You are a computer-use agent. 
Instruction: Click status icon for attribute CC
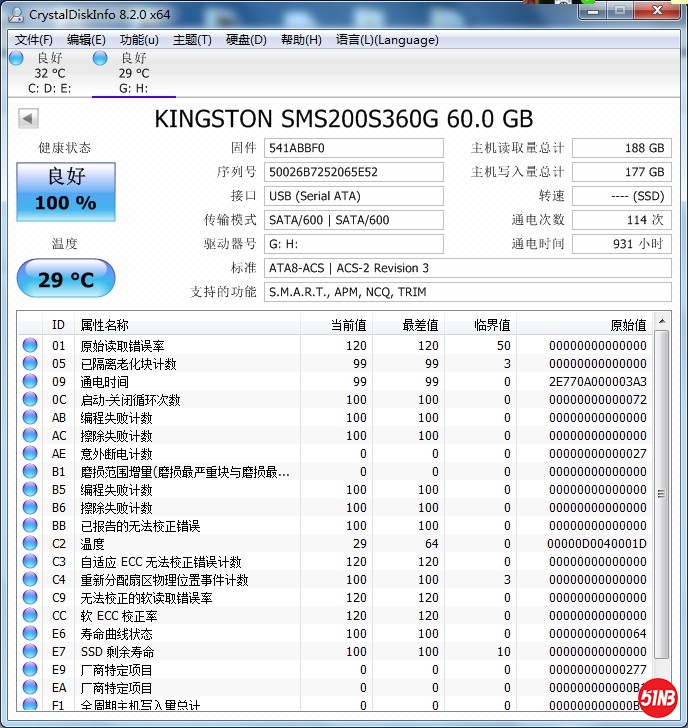pos(30,615)
